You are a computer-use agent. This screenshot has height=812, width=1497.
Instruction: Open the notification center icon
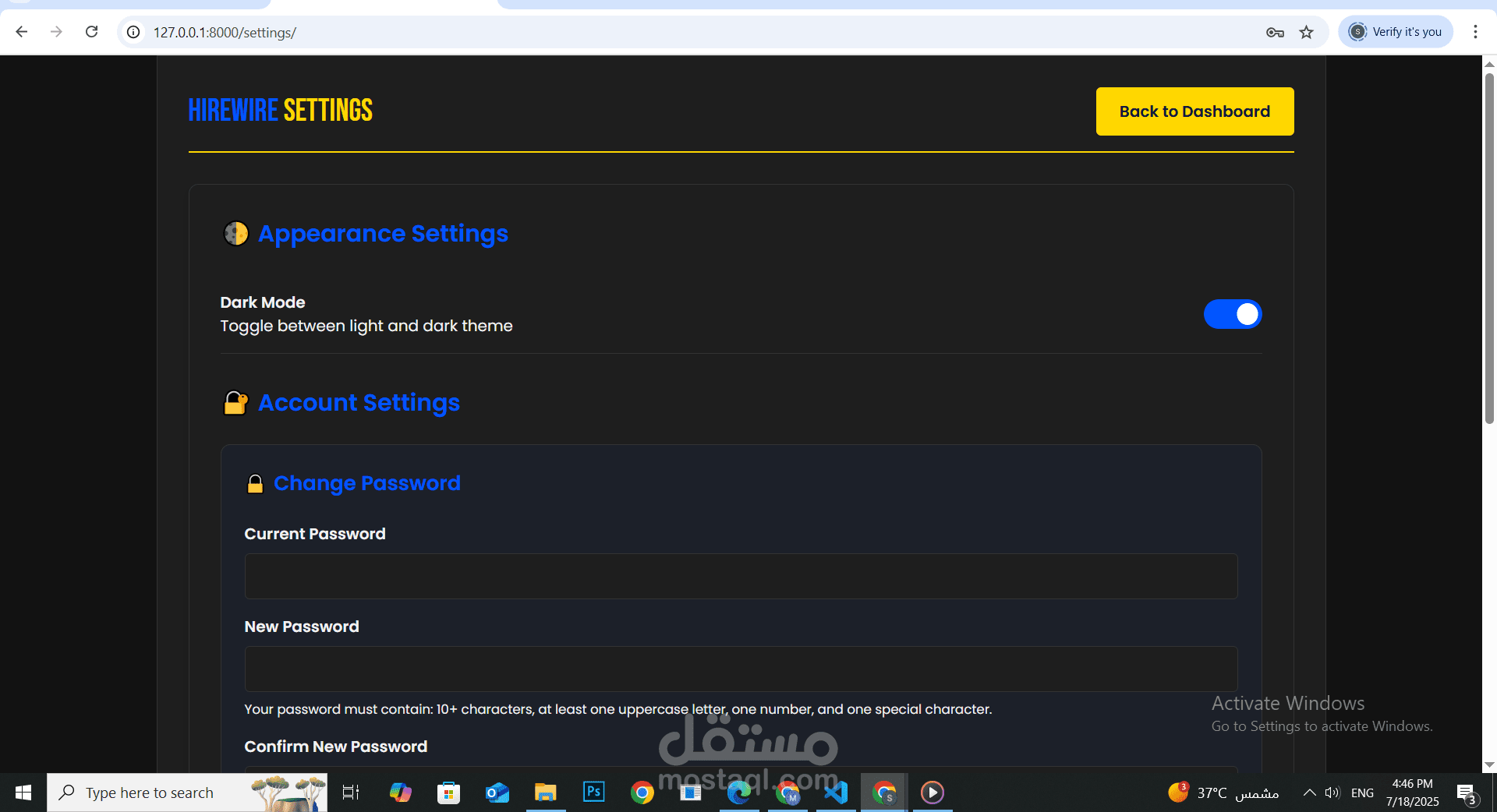point(1467,793)
